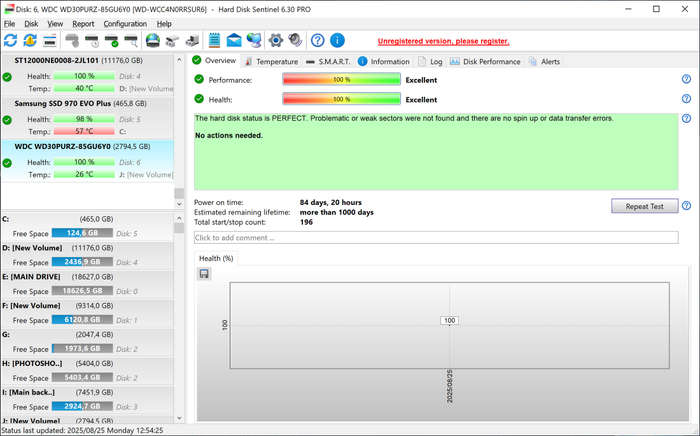Switch to the Log tab
The width and height of the screenshot is (700, 436).
coord(430,62)
